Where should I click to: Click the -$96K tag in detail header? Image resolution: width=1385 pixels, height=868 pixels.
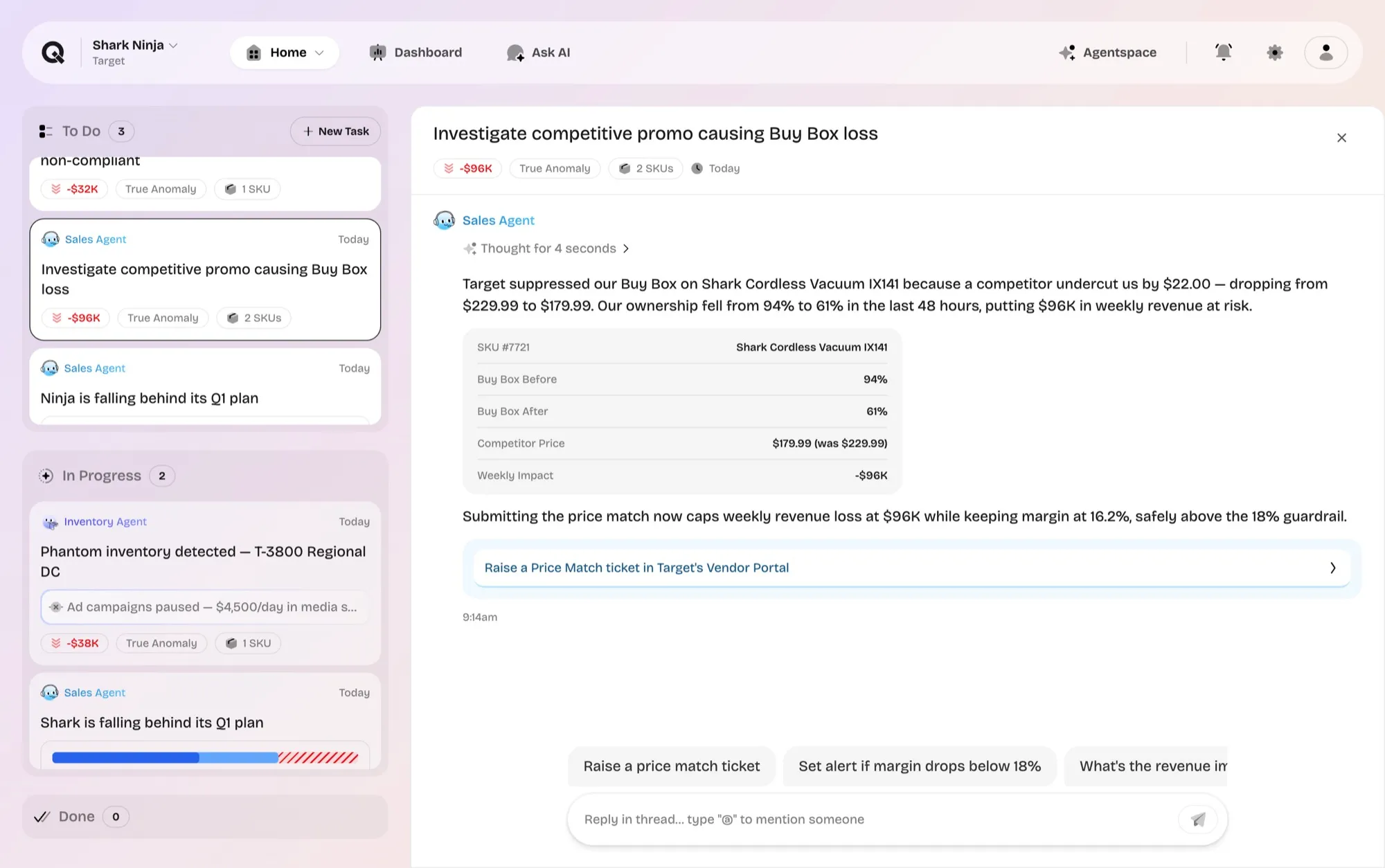(467, 168)
